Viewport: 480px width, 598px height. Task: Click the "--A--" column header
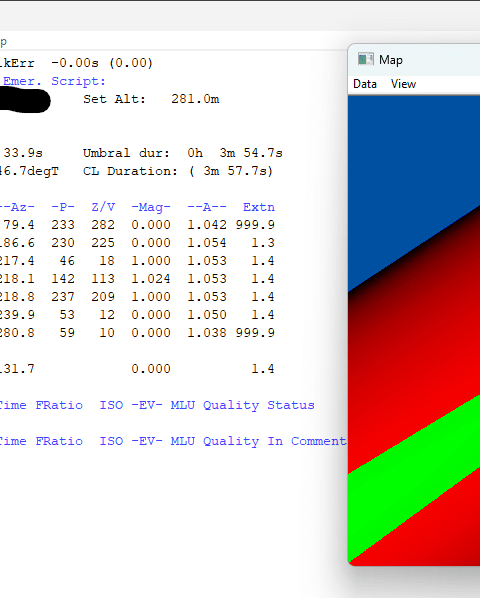[x=207, y=207]
